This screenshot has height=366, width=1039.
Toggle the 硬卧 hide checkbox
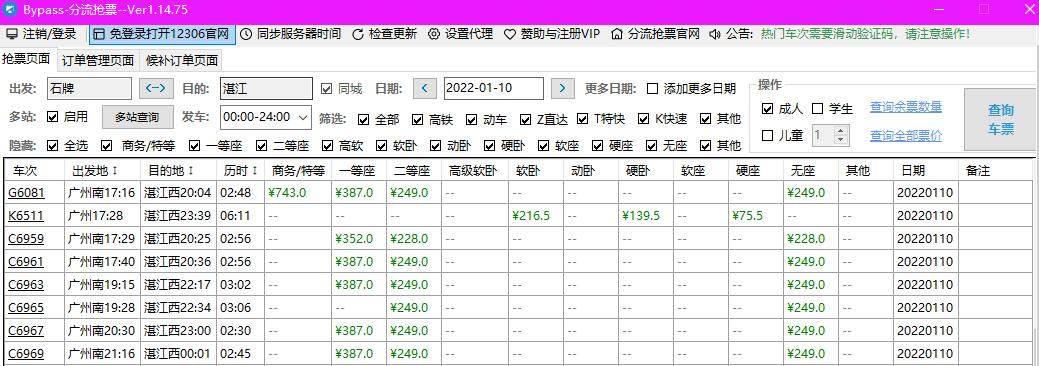[x=489, y=146]
